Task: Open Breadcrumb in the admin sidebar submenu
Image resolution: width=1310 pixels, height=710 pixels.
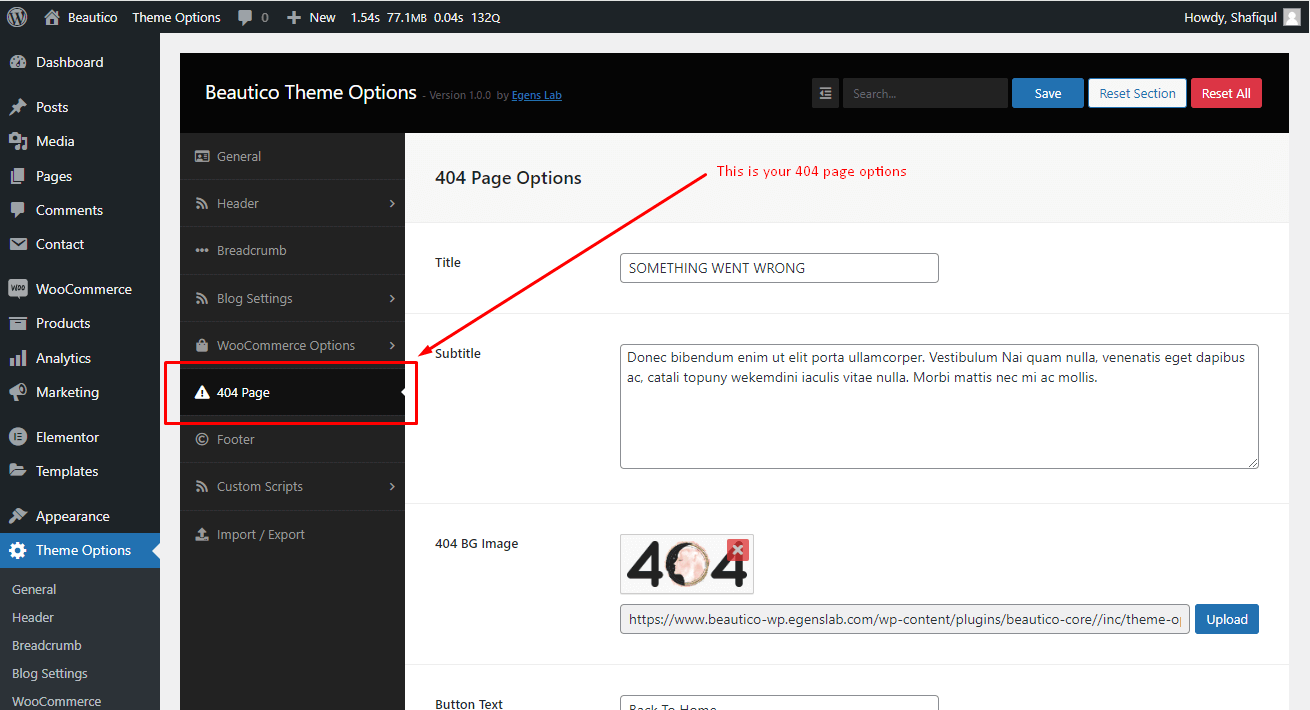Action: [47, 645]
